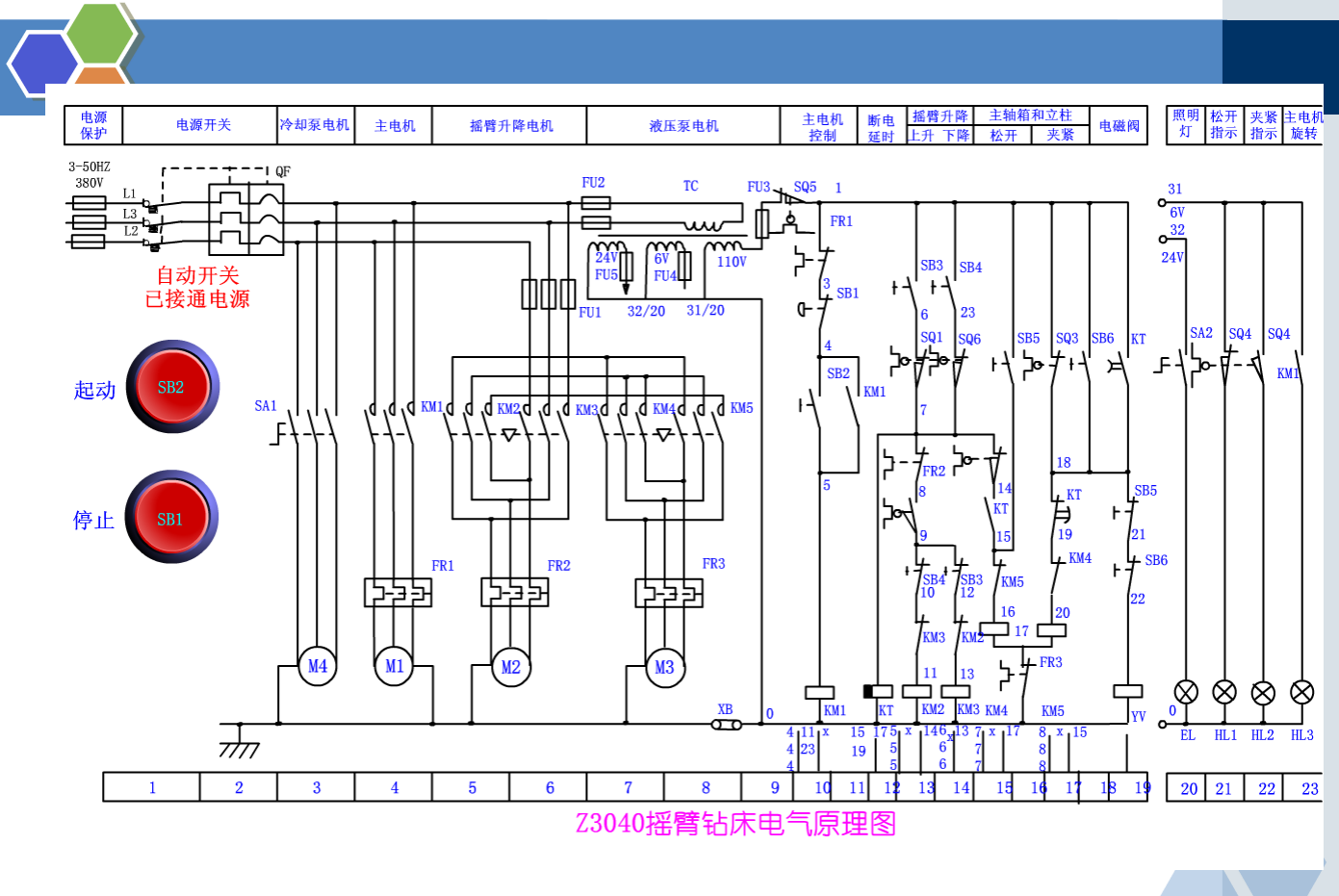This screenshot has height=896, width=1339.
Task: Click the FU3 fuse symbol
Action: pos(761,223)
